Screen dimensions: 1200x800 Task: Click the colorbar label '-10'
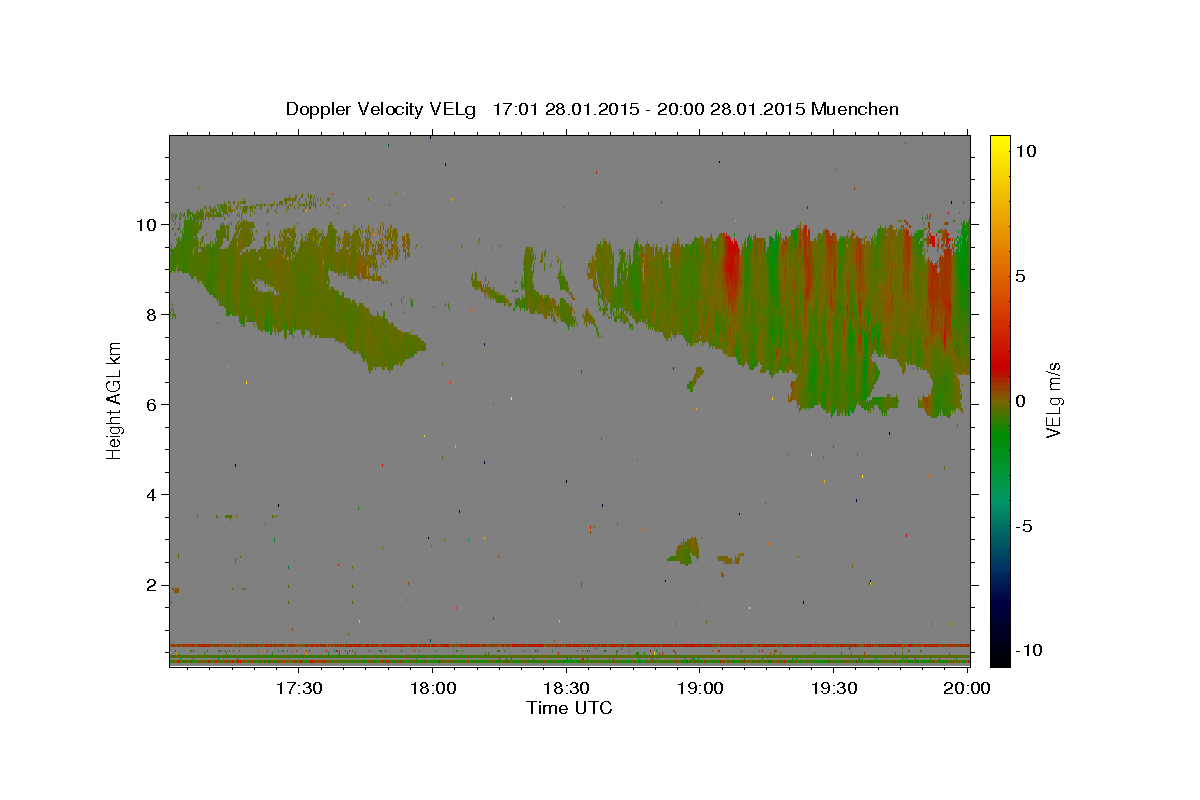1027,650
